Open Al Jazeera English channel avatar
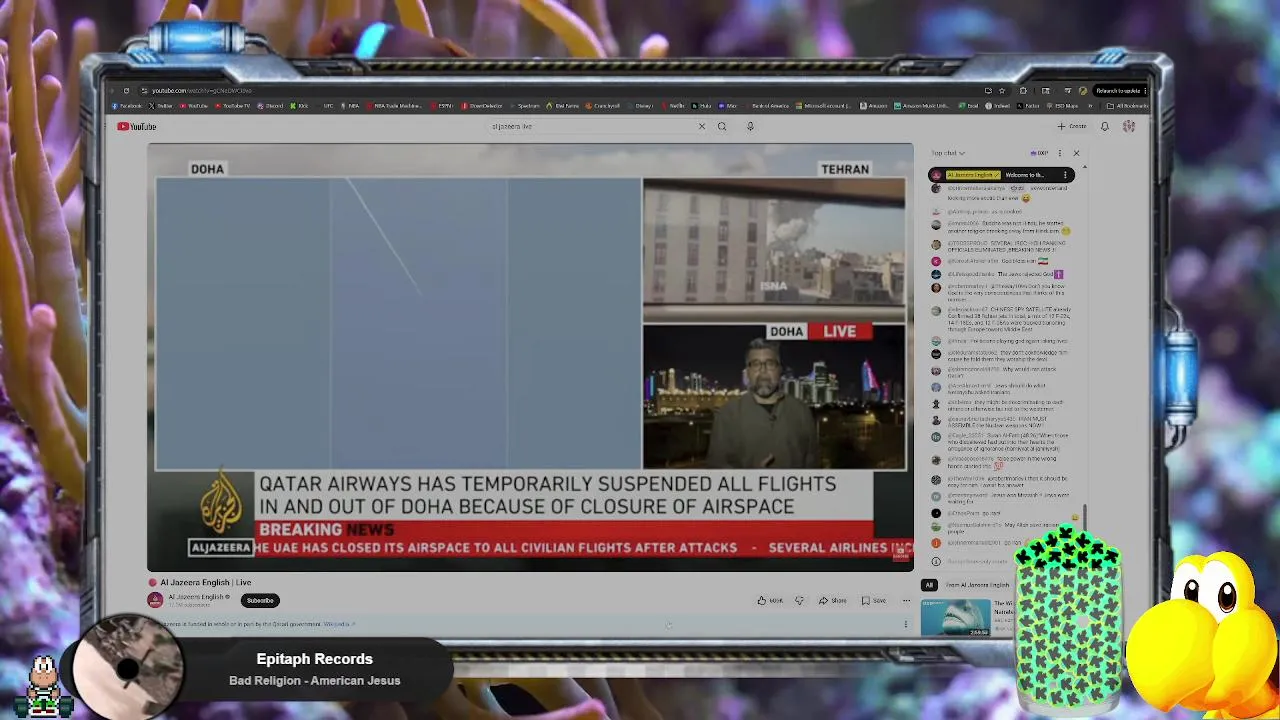 pyautogui.click(x=155, y=600)
